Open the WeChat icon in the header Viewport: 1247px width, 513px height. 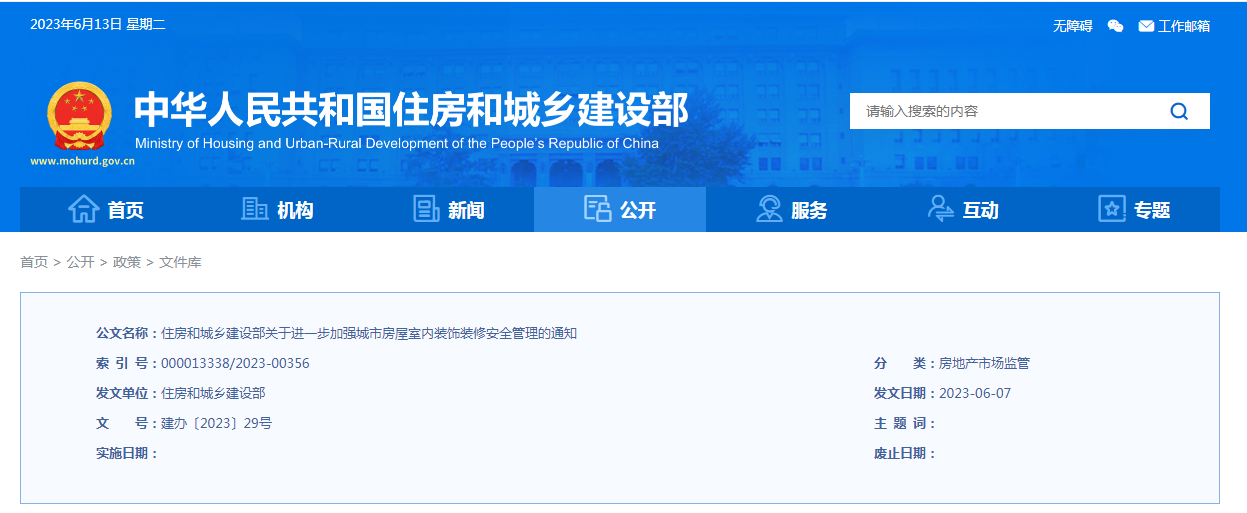pyautogui.click(x=1116, y=26)
